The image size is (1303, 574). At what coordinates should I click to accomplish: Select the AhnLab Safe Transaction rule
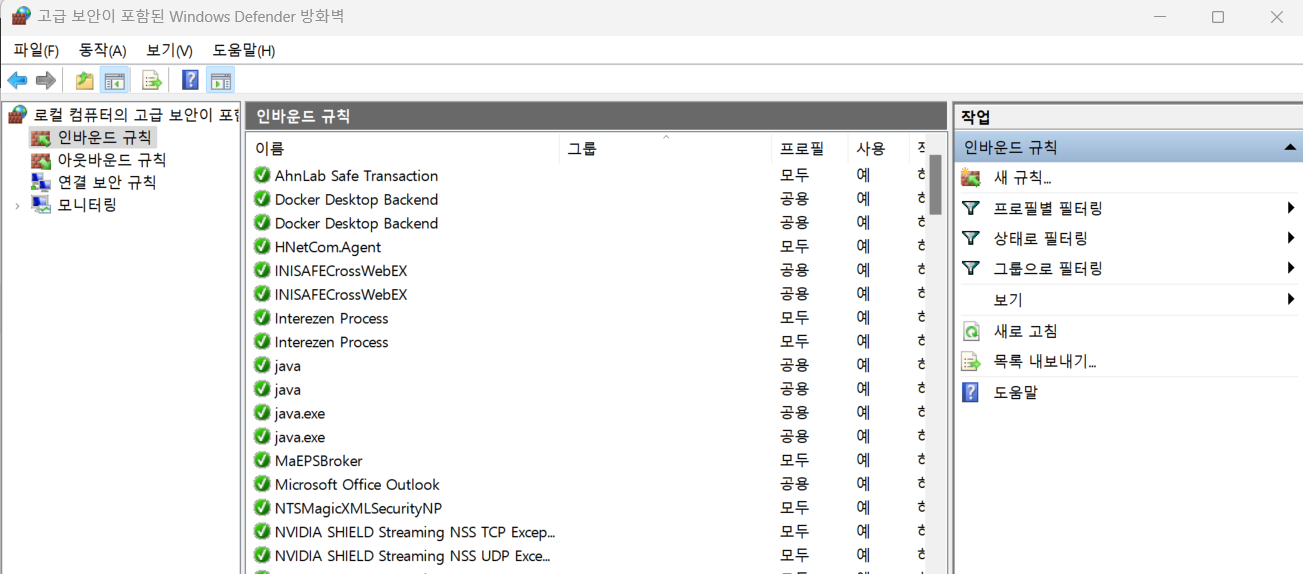[x=356, y=175]
